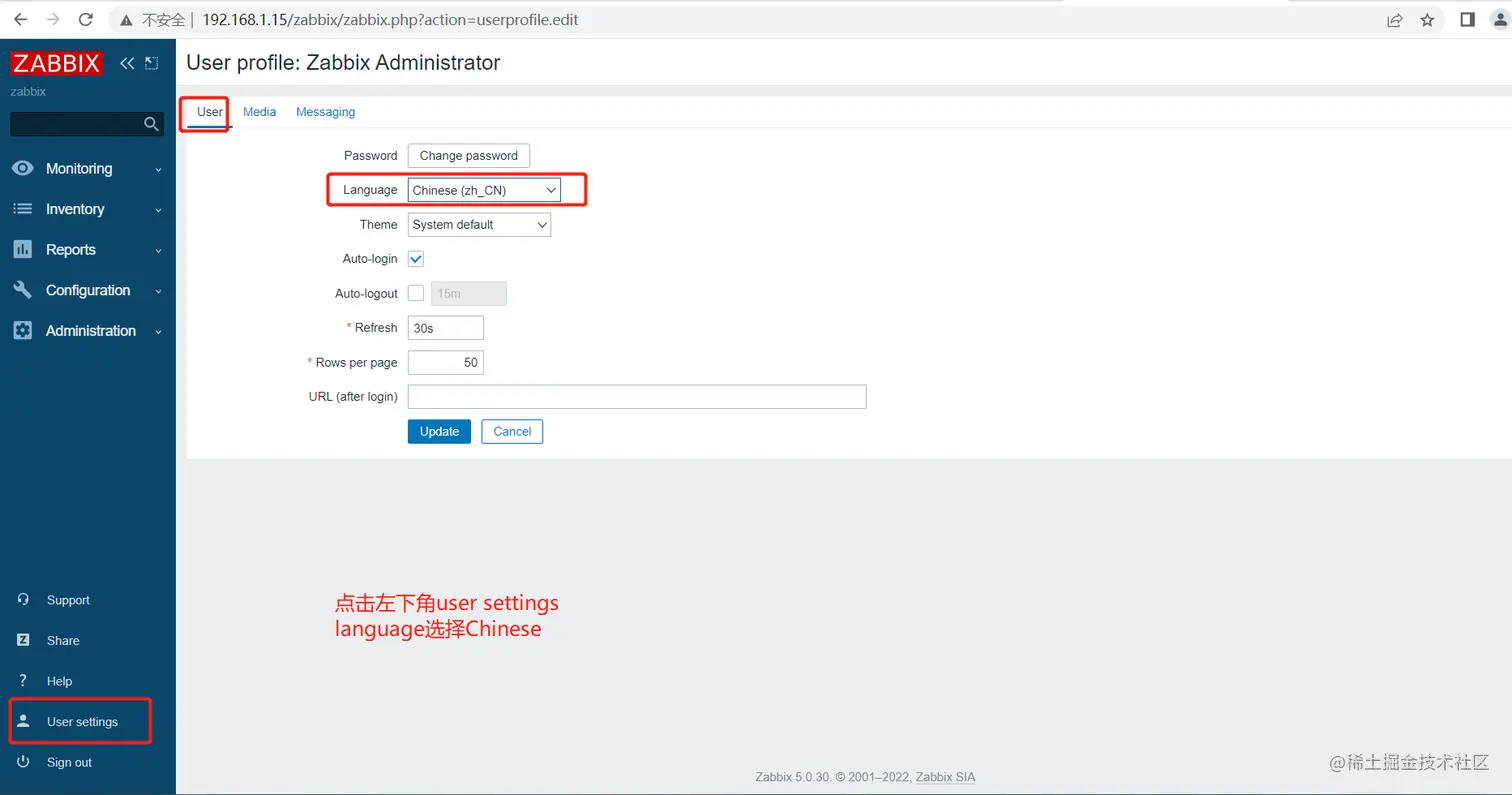Open the Monitoring menu label
The width and height of the screenshot is (1512, 795).
(x=79, y=168)
